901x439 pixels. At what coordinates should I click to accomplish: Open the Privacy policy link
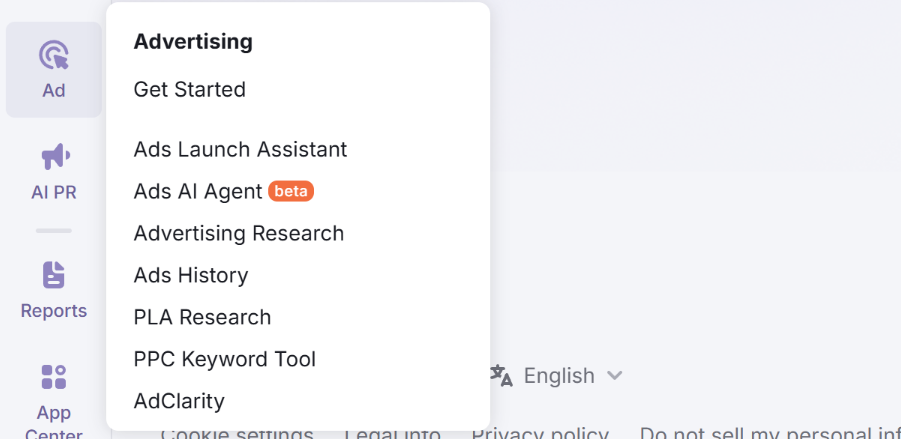pyautogui.click(x=540, y=434)
